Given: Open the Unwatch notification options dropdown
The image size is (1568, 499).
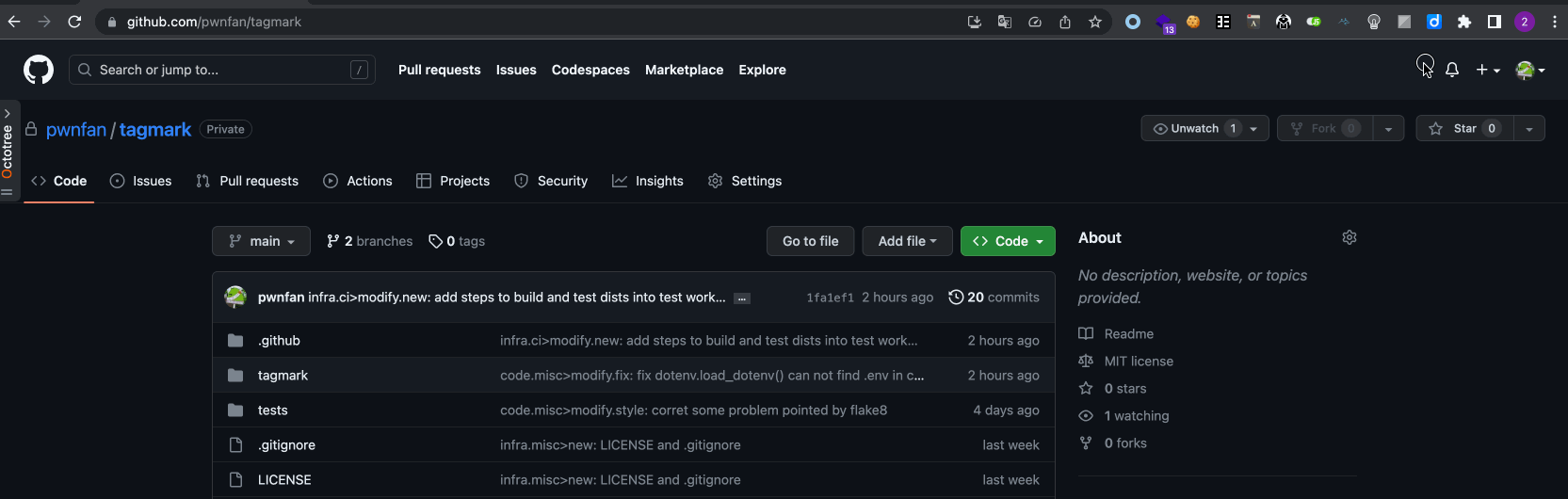Looking at the screenshot, I should 1255,128.
